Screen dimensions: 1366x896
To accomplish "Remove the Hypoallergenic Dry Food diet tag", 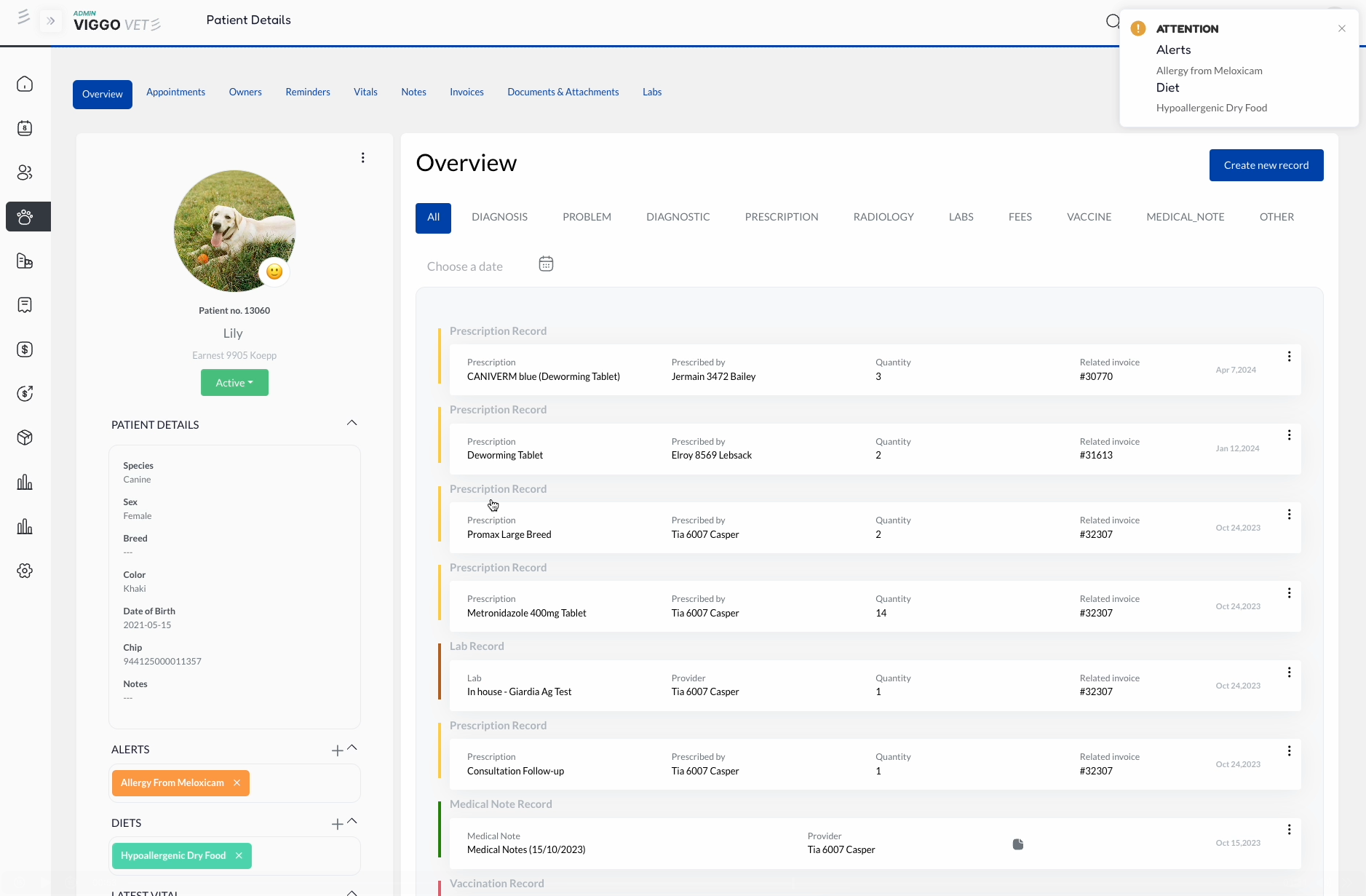I will (x=239, y=856).
